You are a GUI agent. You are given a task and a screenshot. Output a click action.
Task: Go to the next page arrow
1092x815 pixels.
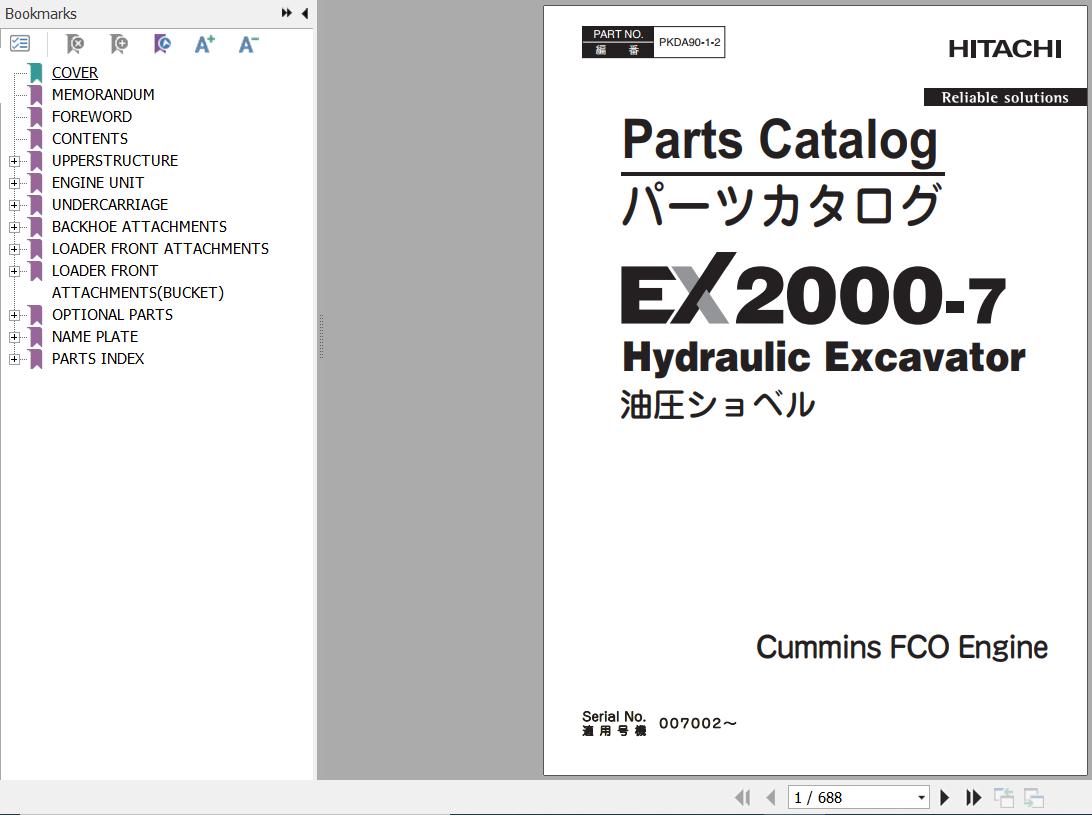pyautogui.click(x=944, y=797)
